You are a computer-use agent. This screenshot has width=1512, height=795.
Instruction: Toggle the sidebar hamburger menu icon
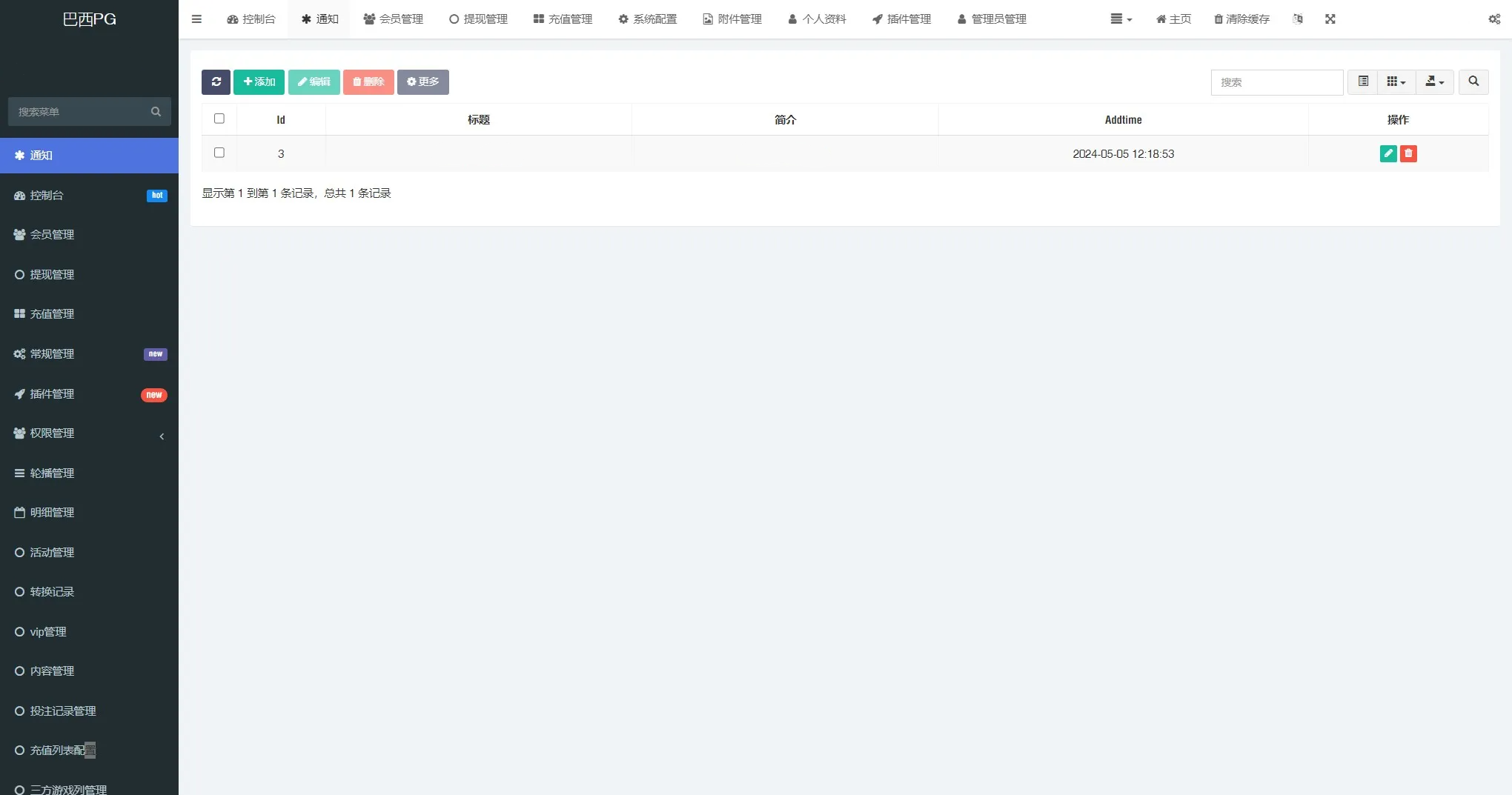196,19
